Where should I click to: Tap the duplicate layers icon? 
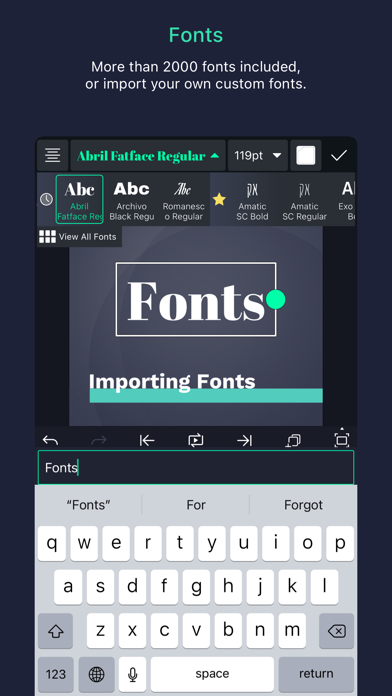[293, 440]
